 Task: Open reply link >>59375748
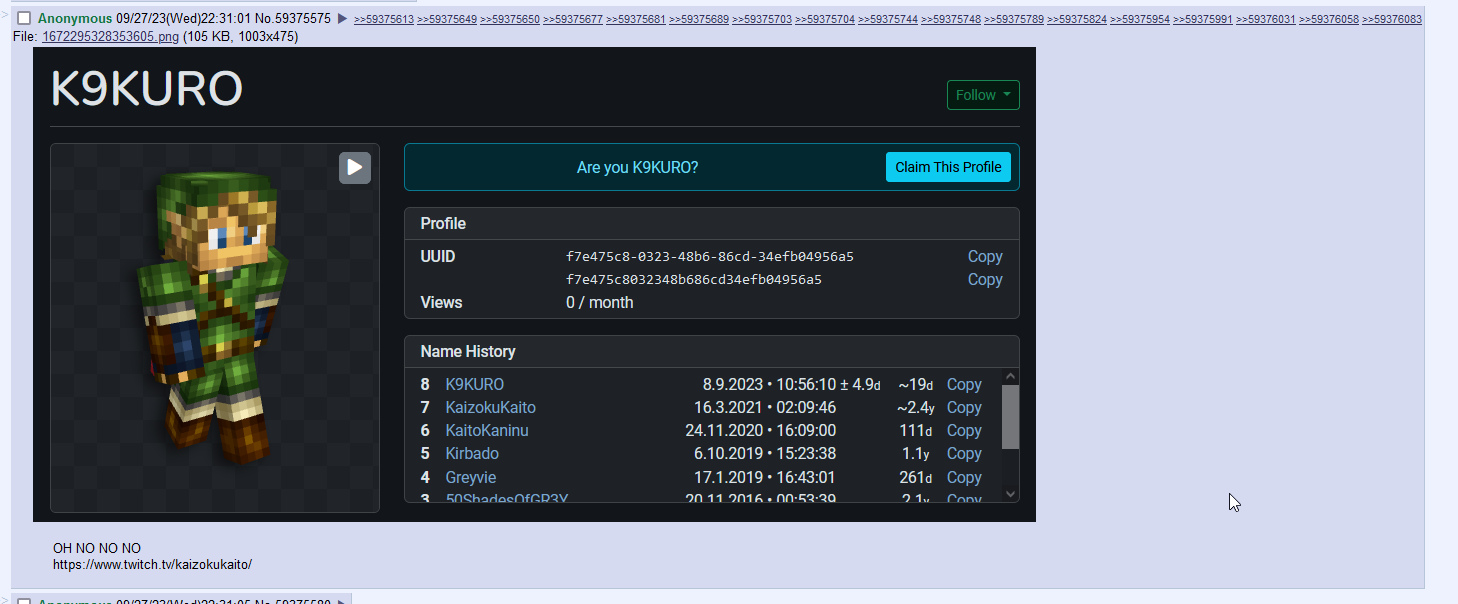[x=951, y=19]
